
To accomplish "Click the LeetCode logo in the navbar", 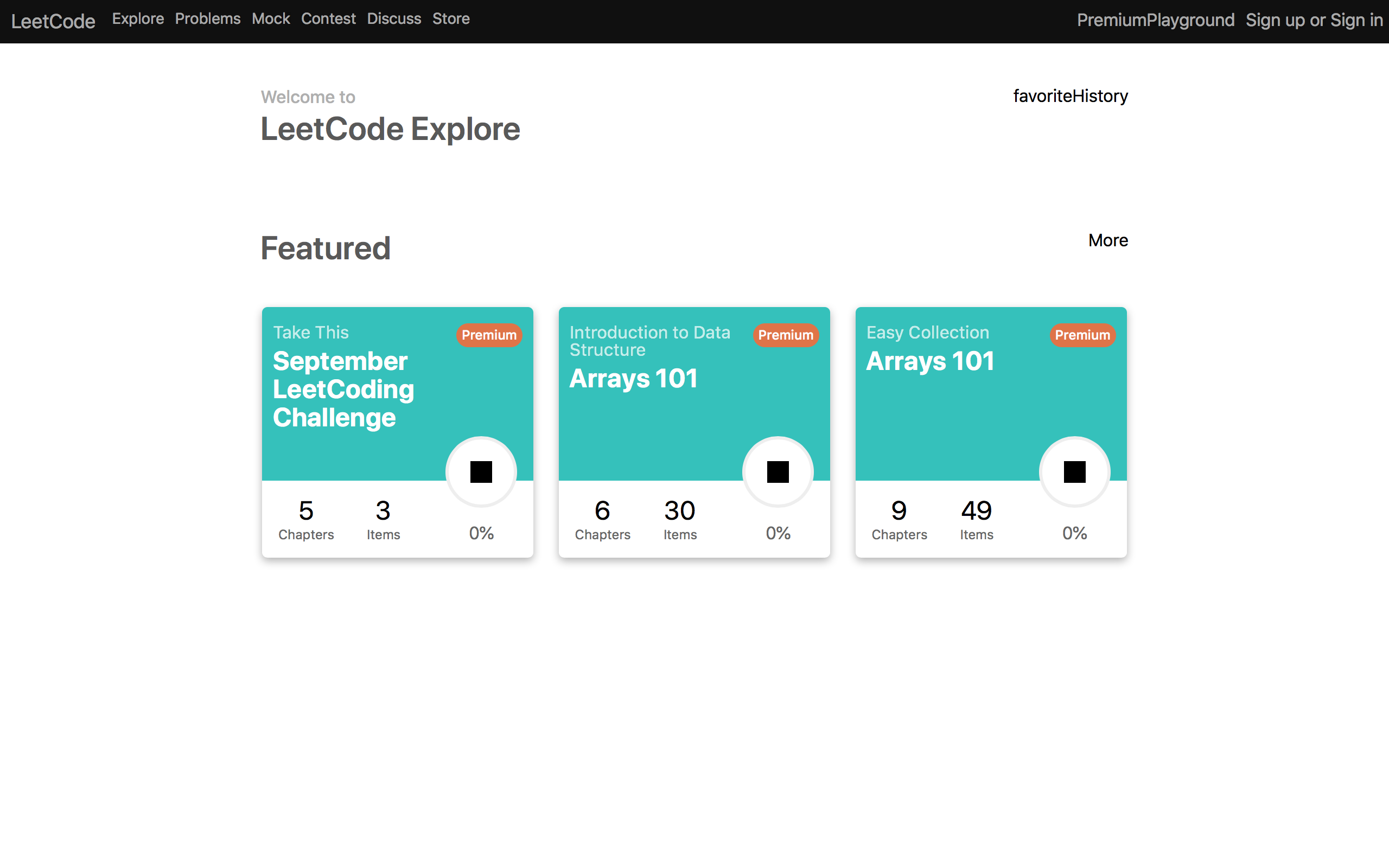I will click(x=53, y=21).
